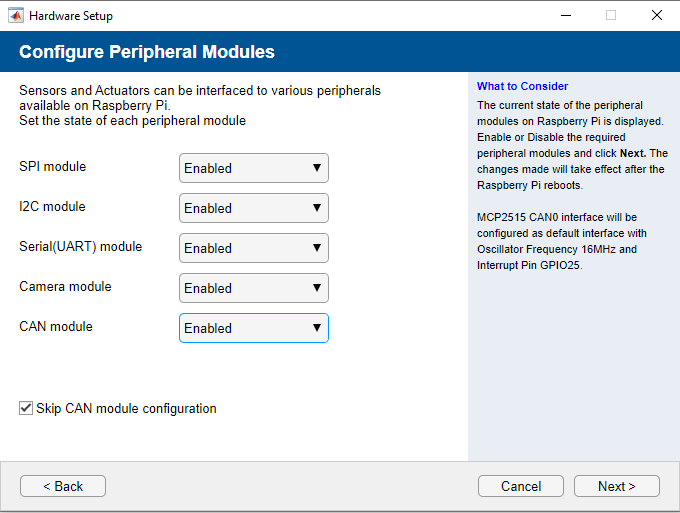Close the Hardware Setup window
Screen dimensions: 680x513
pyautogui.click(x=657, y=16)
